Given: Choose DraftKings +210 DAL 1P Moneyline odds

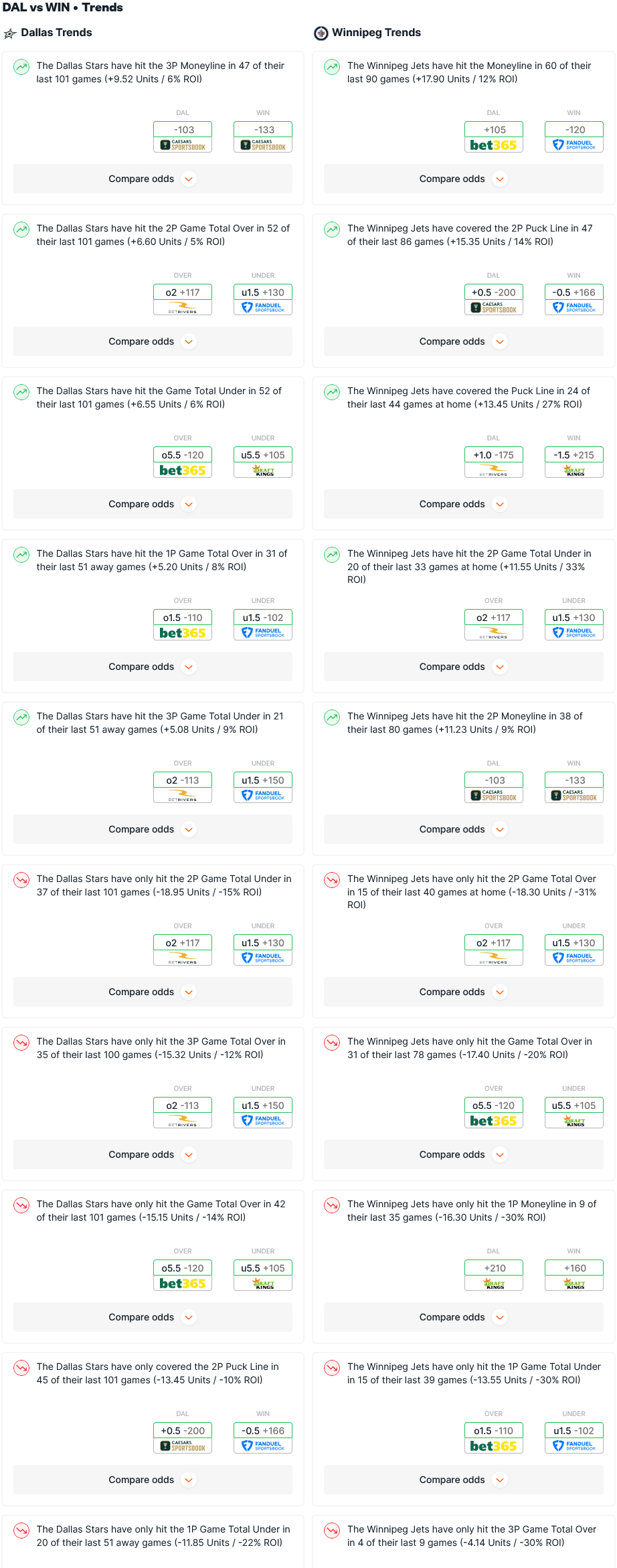Looking at the screenshot, I should [x=494, y=1276].
